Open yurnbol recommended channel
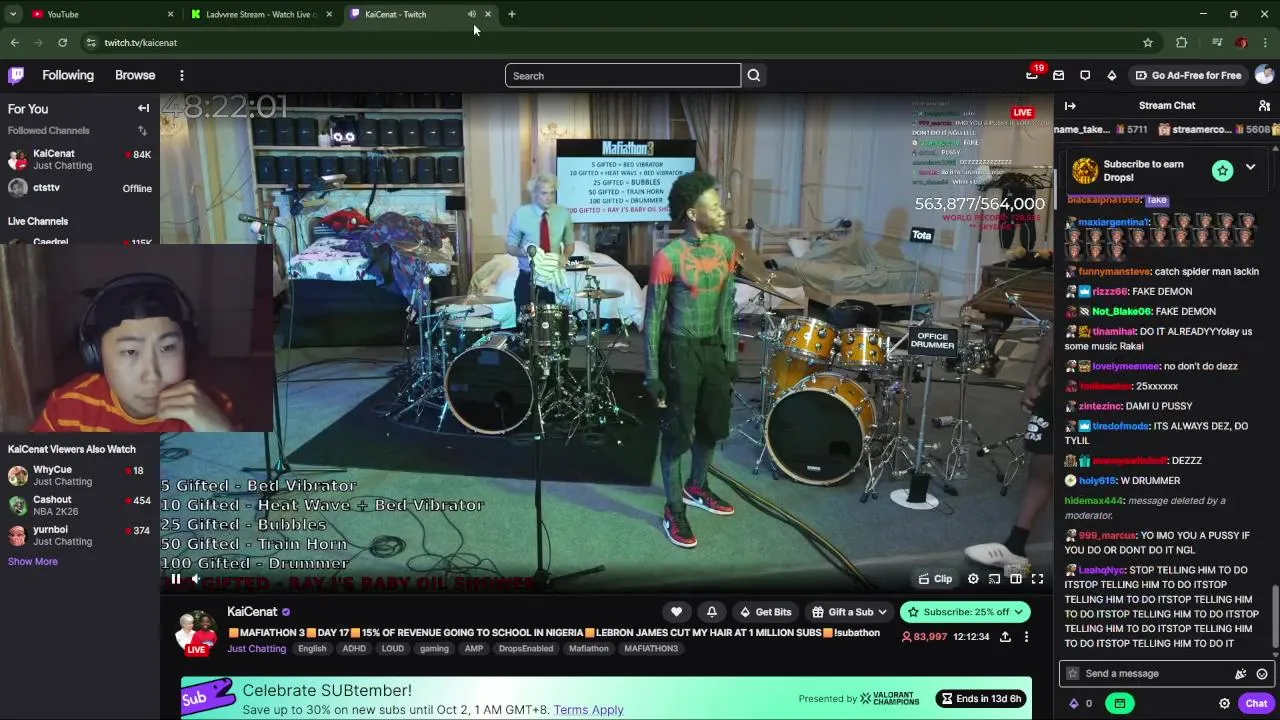Image resolution: width=1280 pixels, height=720 pixels. [80, 535]
